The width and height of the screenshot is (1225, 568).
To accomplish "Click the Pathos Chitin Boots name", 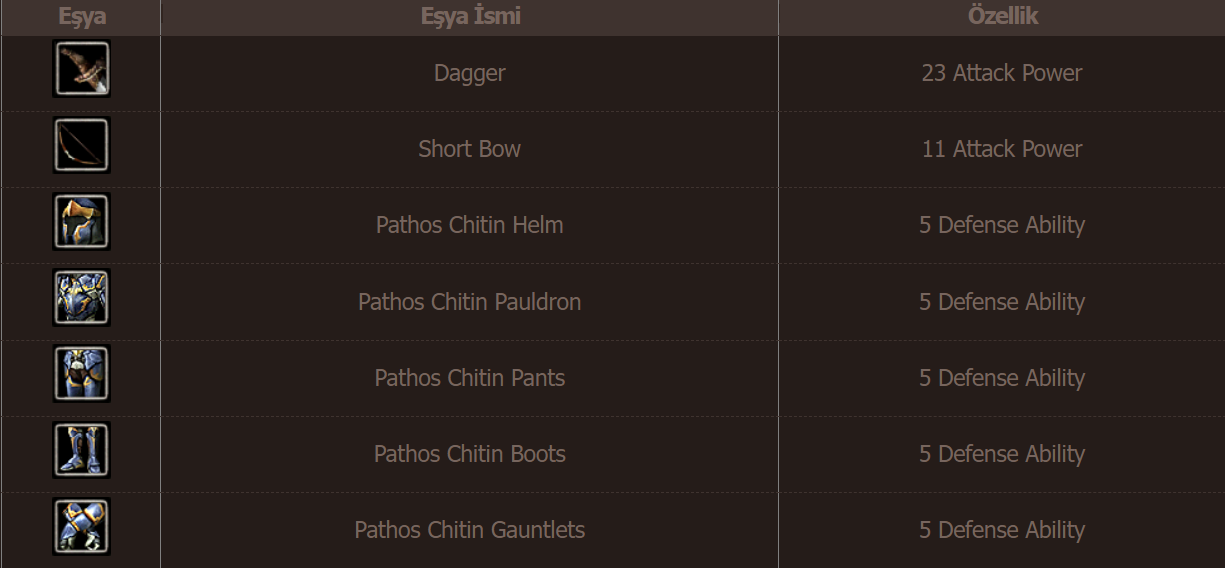I will 469,454.
